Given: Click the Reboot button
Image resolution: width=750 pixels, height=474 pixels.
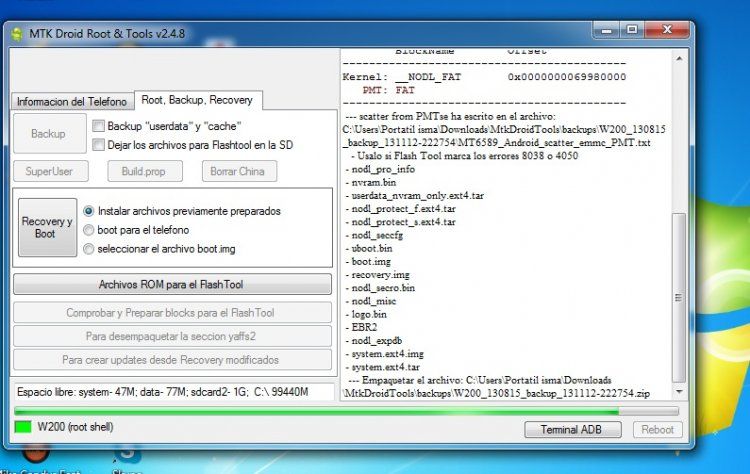Looking at the screenshot, I should (658, 430).
